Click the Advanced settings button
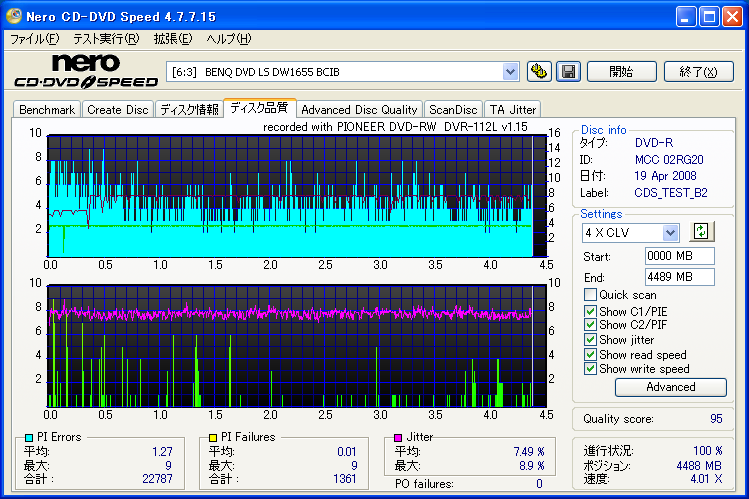Screen dimensions: 749x499 (x=670, y=387)
